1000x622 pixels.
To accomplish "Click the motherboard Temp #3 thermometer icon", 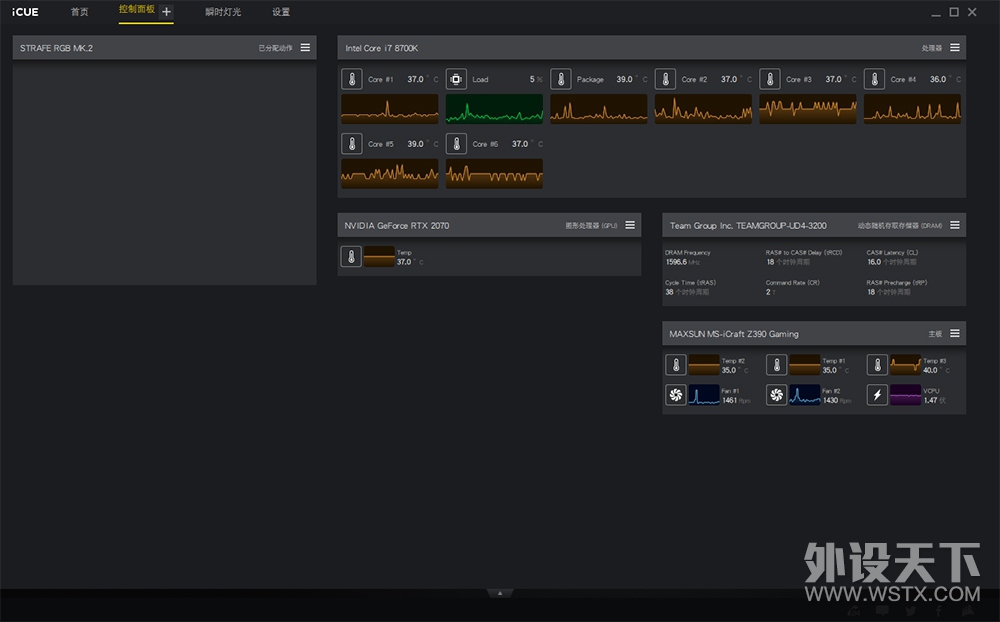I will click(877, 364).
